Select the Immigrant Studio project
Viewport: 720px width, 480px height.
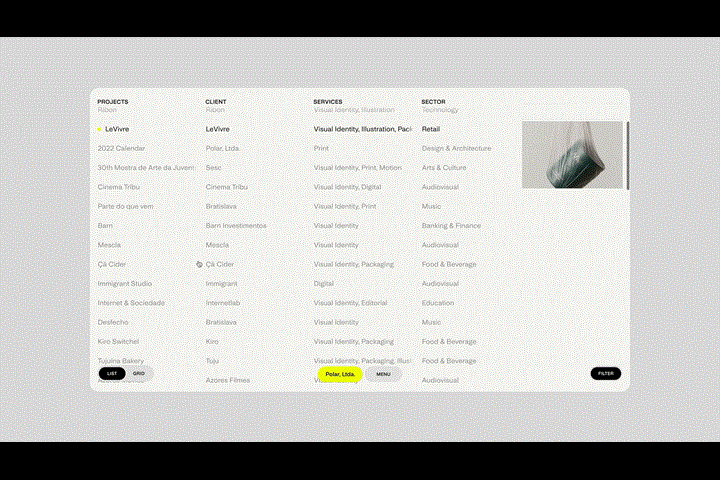(x=125, y=283)
